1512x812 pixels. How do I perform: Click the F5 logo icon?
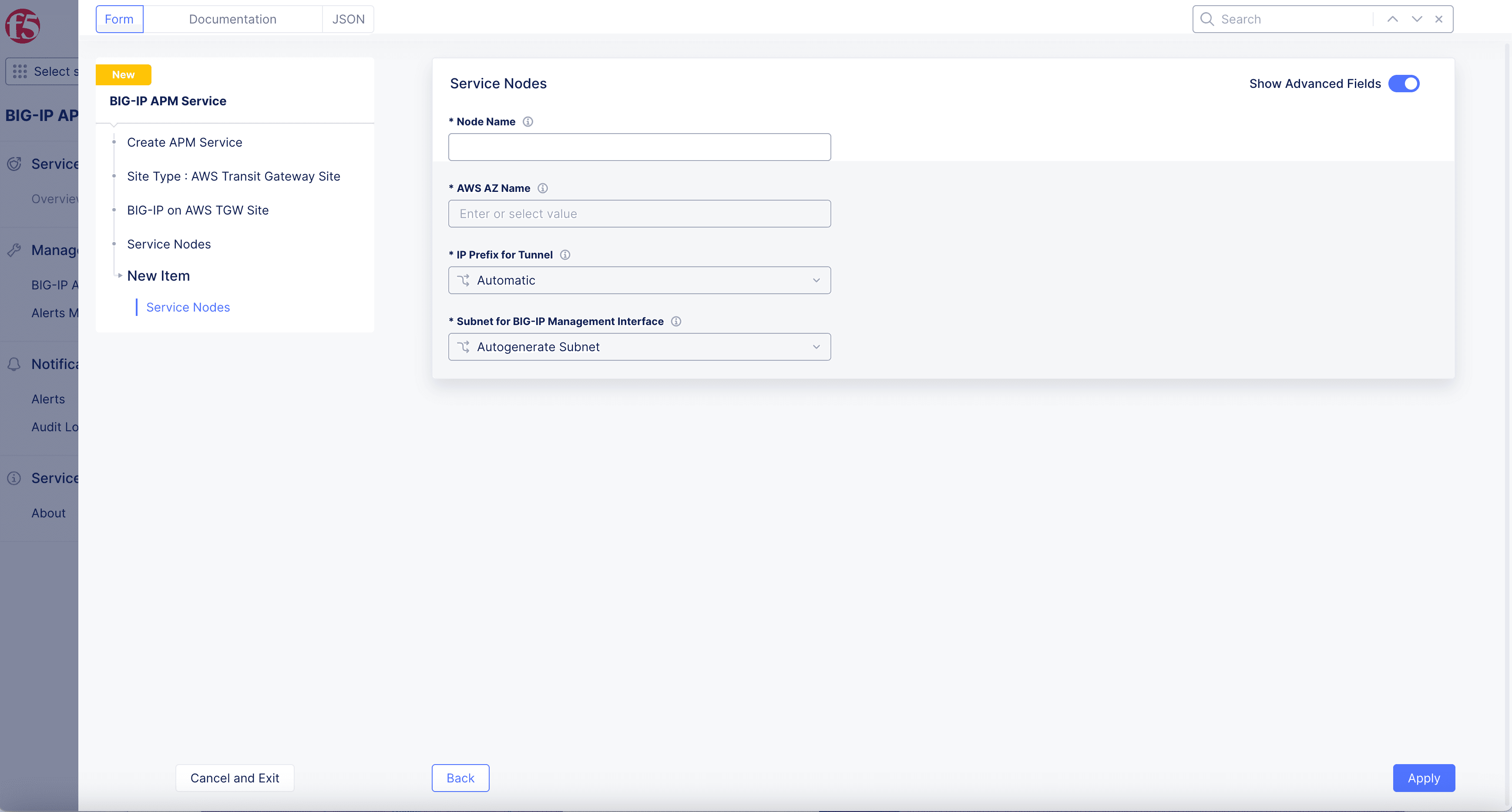(22, 26)
